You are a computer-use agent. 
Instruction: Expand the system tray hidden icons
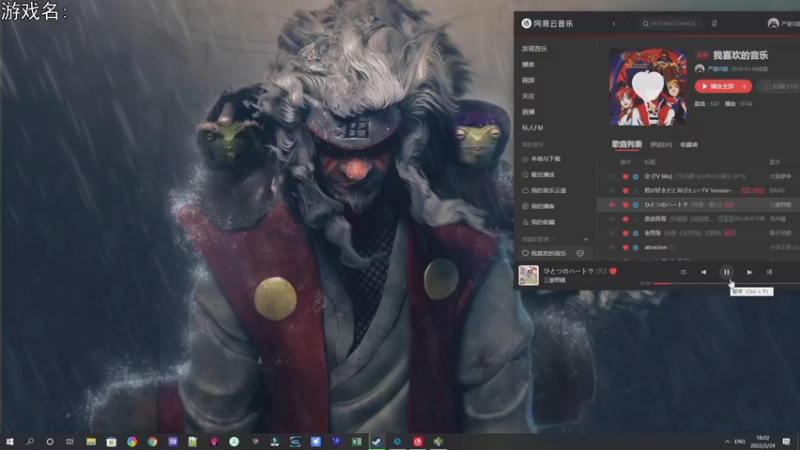click(x=727, y=441)
